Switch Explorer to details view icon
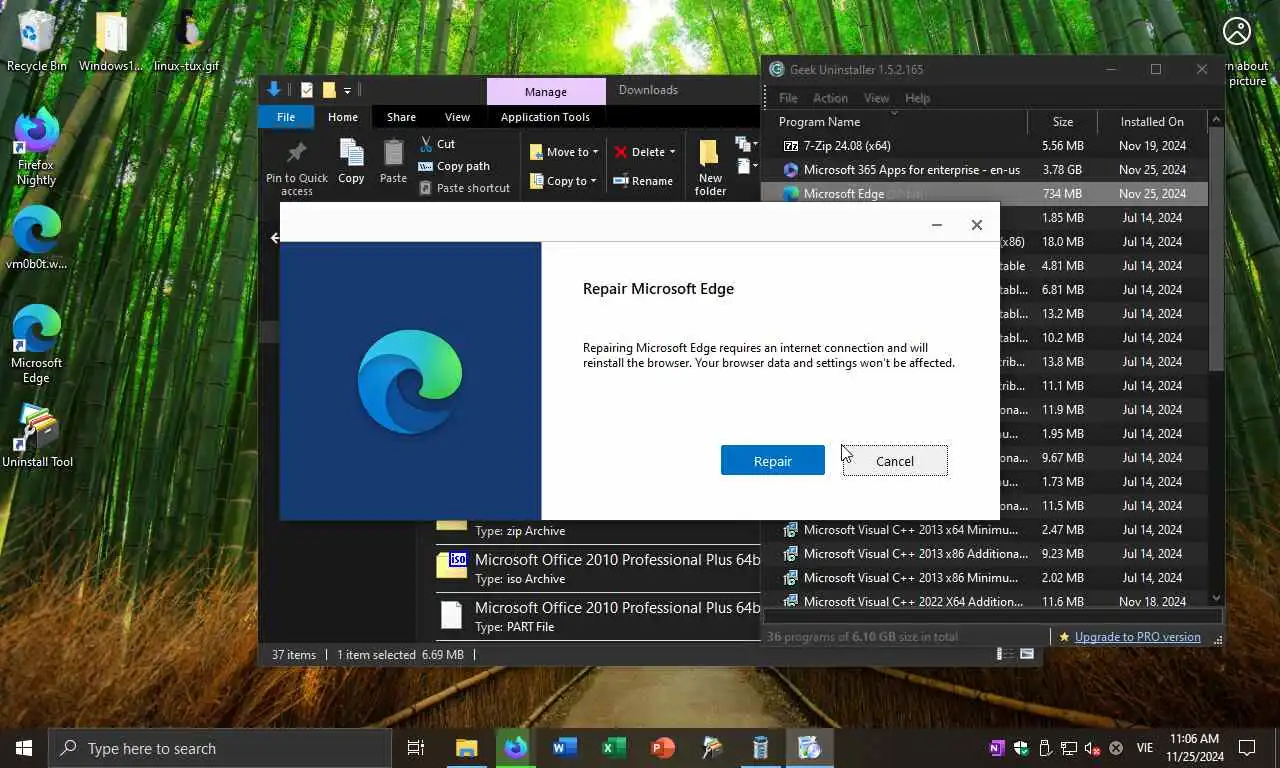Image resolution: width=1280 pixels, height=768 pixels. tap(1004, 654)
